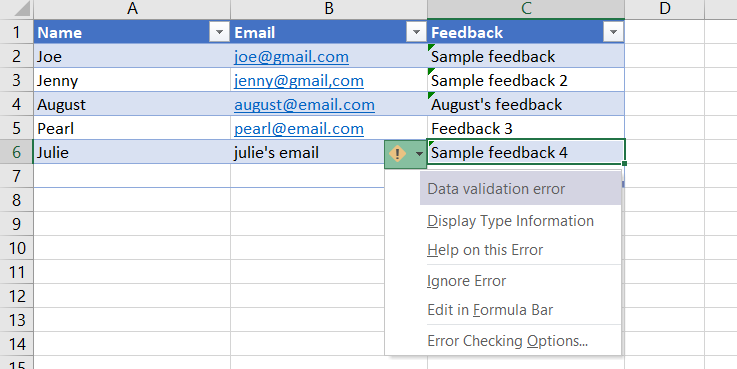The image size is (737, 369).
Task: Select row 6 header
Action: click(16, 152)
